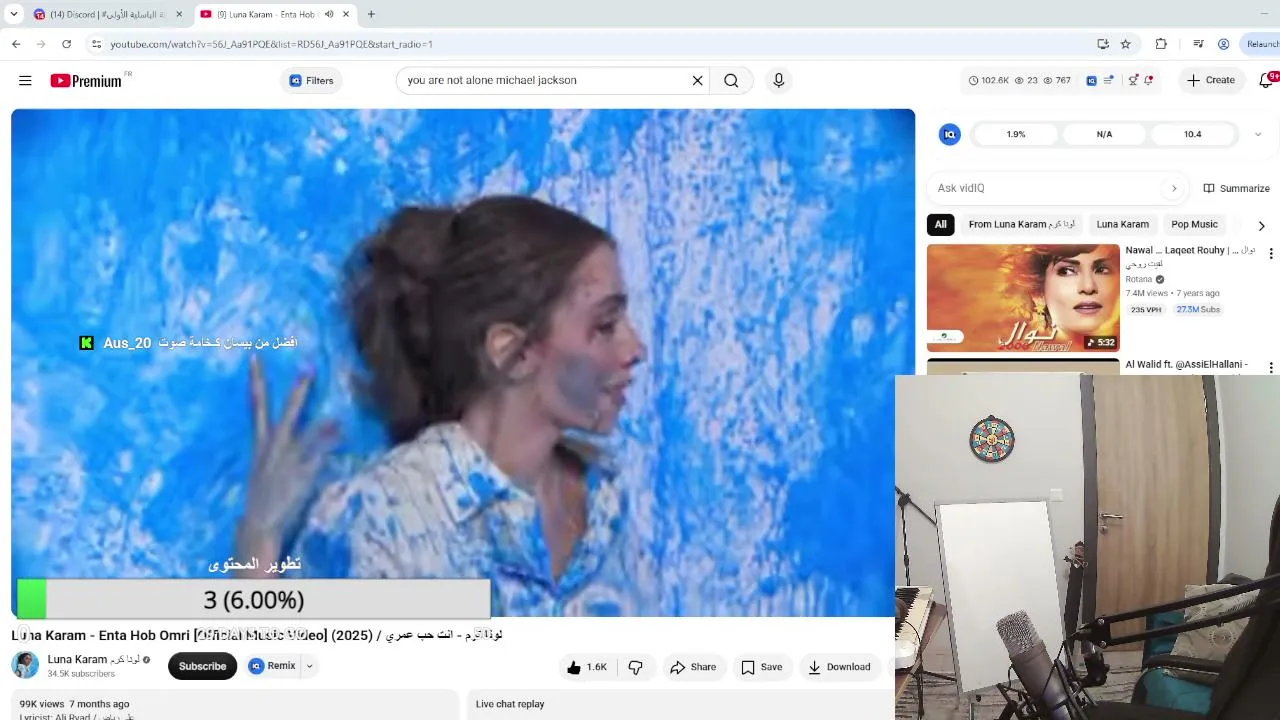
Task: Select the From Luna Karam chip
Action: (x=1022, y=224)
